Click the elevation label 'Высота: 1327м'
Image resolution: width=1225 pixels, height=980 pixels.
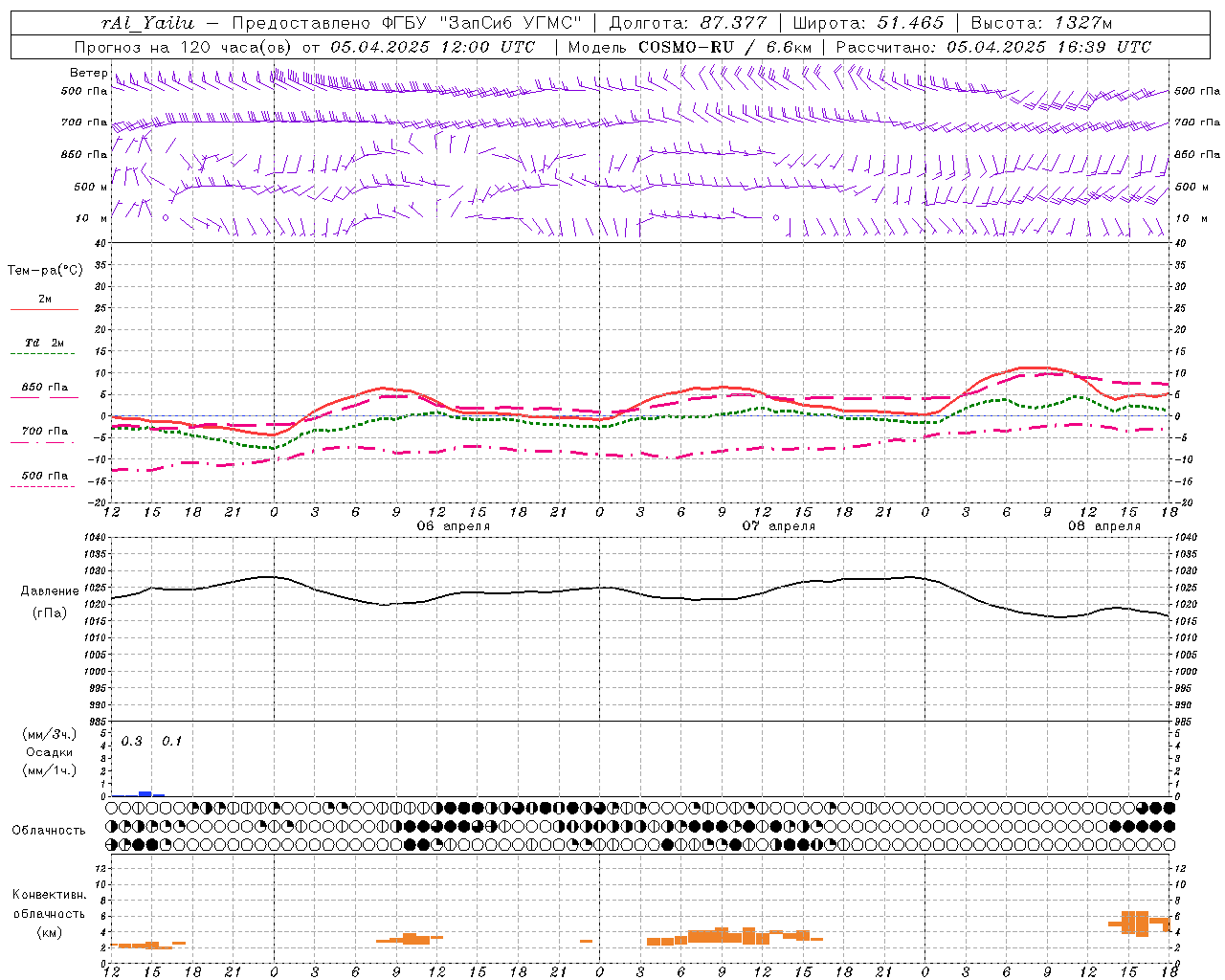pos(1041,23)
